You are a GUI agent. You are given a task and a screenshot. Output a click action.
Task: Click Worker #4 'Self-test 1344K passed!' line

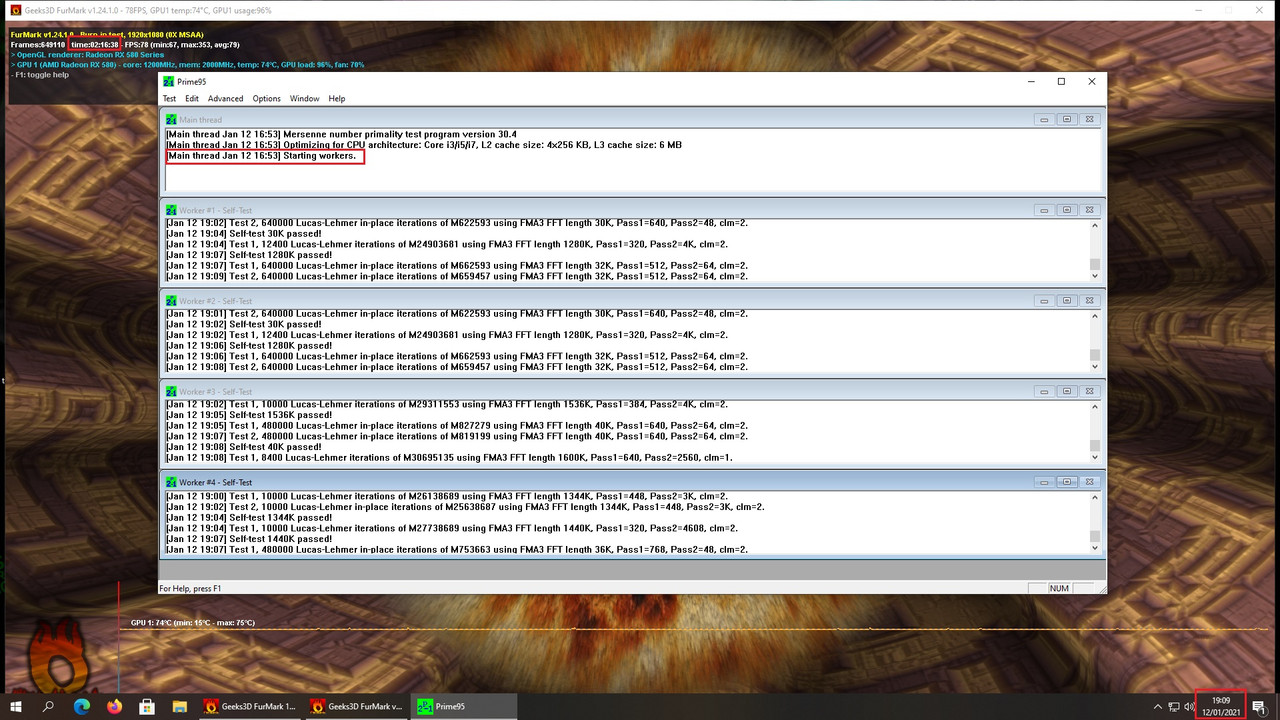[x=249, y=518]
